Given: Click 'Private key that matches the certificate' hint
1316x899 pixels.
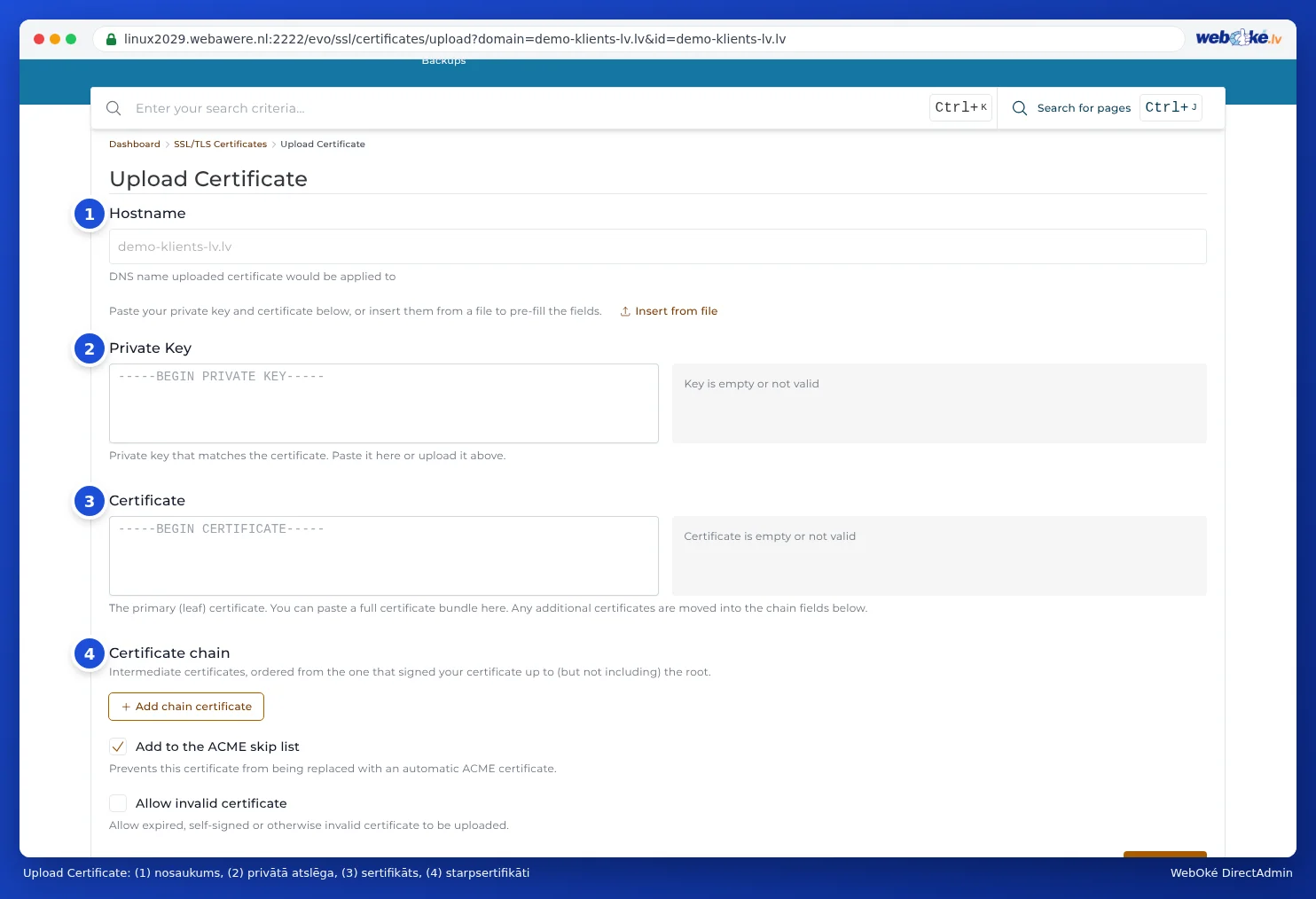Looking at the screenshot, I should pos(308,456).
